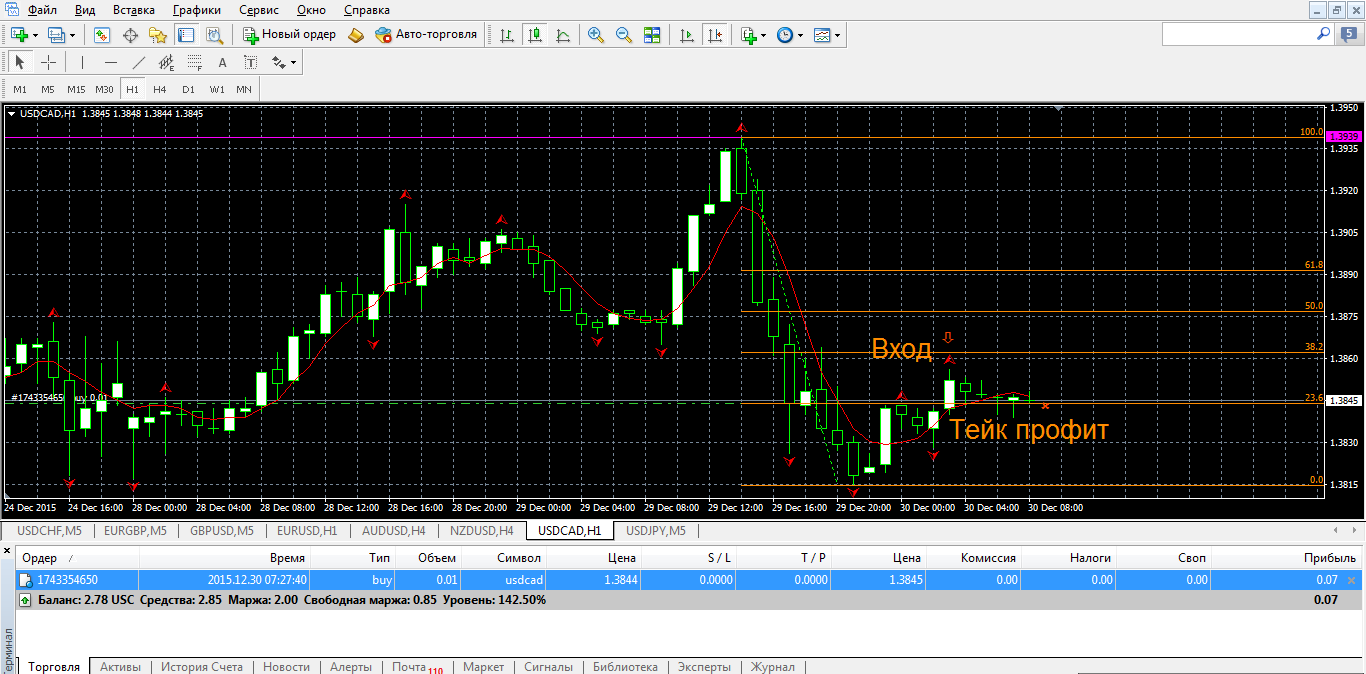Viewport: 1366px width, 674px height.
Task: Select the horizontal line tool
Action: click(x=110, y=62)
